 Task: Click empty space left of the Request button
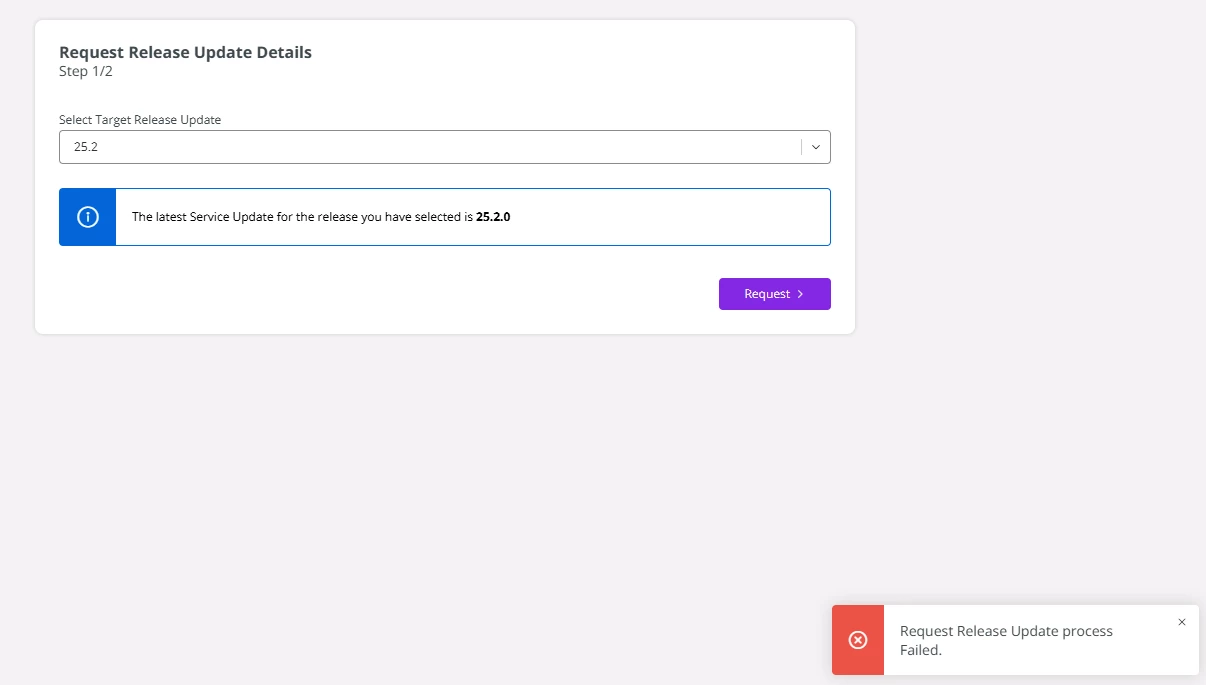tap(400, 294)
